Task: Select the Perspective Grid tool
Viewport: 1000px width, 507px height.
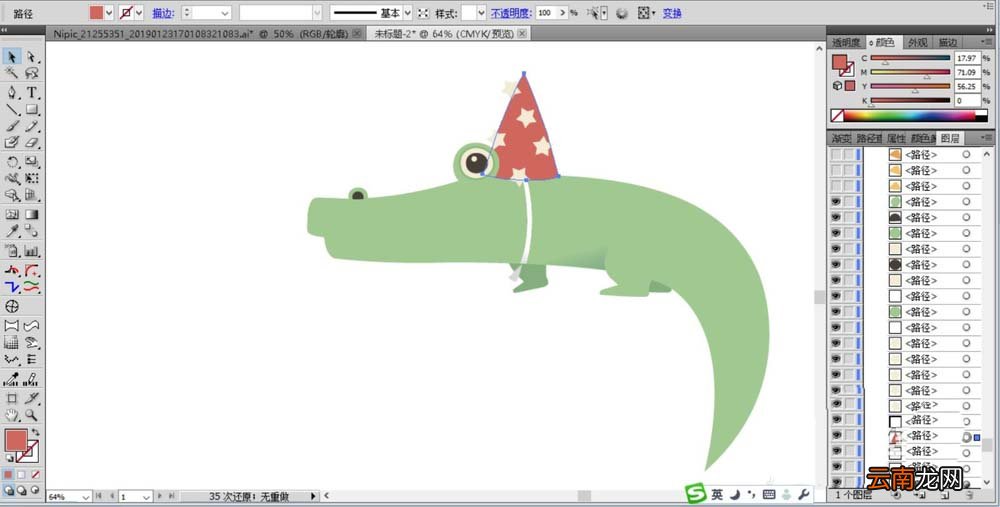Action: pos(31,195)
